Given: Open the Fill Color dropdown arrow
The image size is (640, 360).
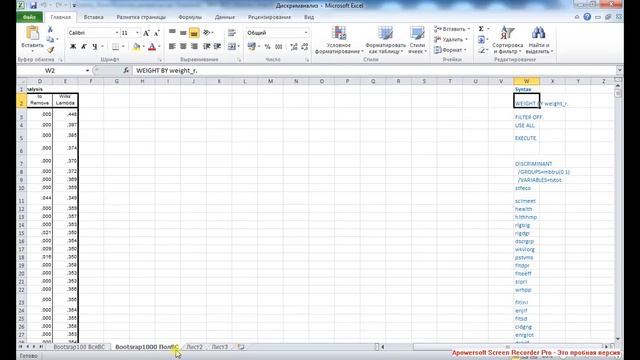Looking at the screenshot, I should 143,47.
